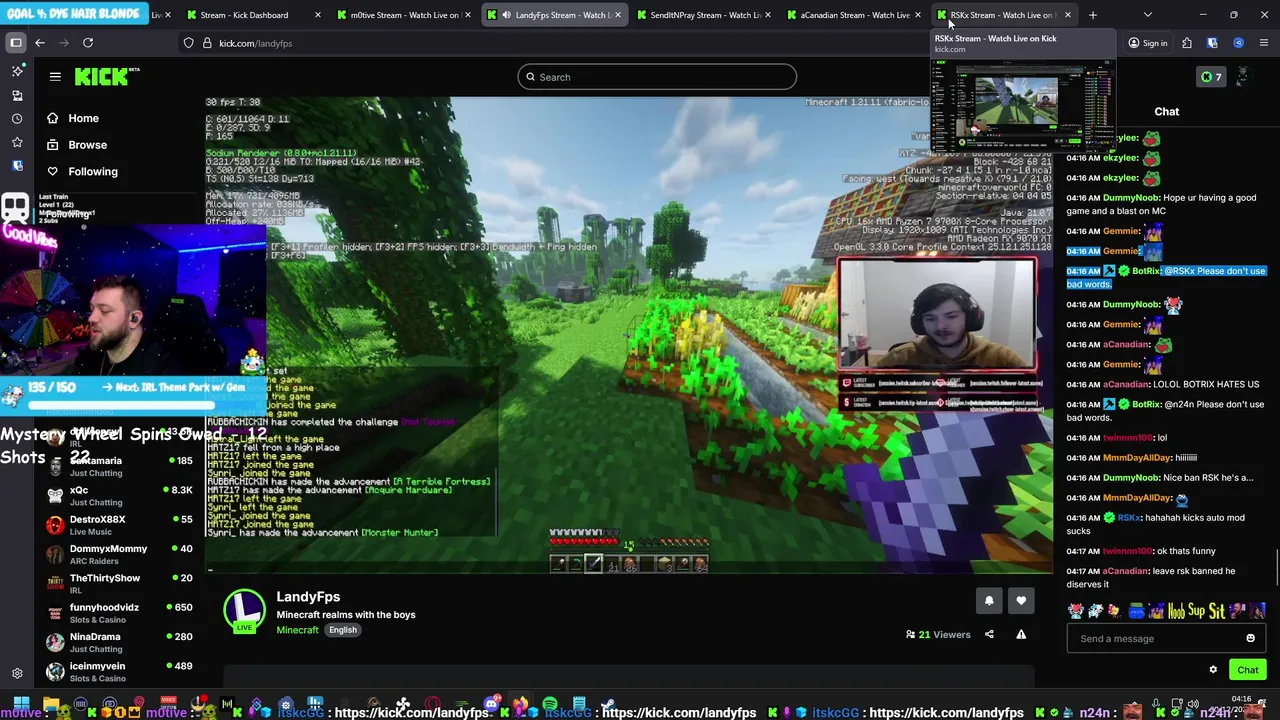Viewport: 1280px width, 720px height.
Task: Reload the current page
Action: (x=88, y=43)
